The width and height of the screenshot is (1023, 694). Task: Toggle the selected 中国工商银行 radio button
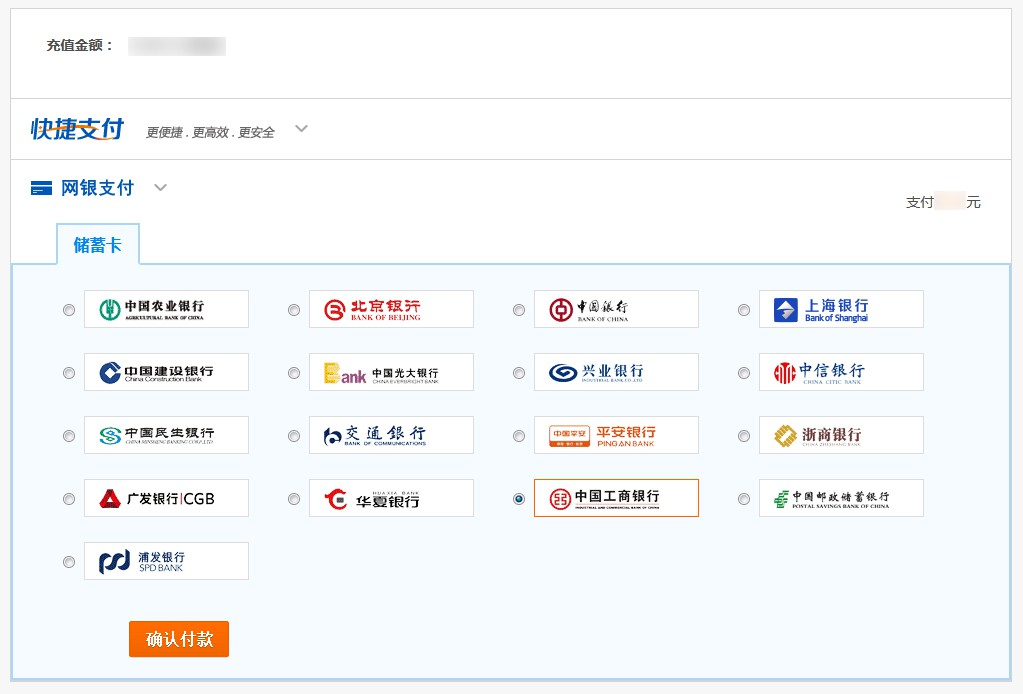(x=519, y=499)
